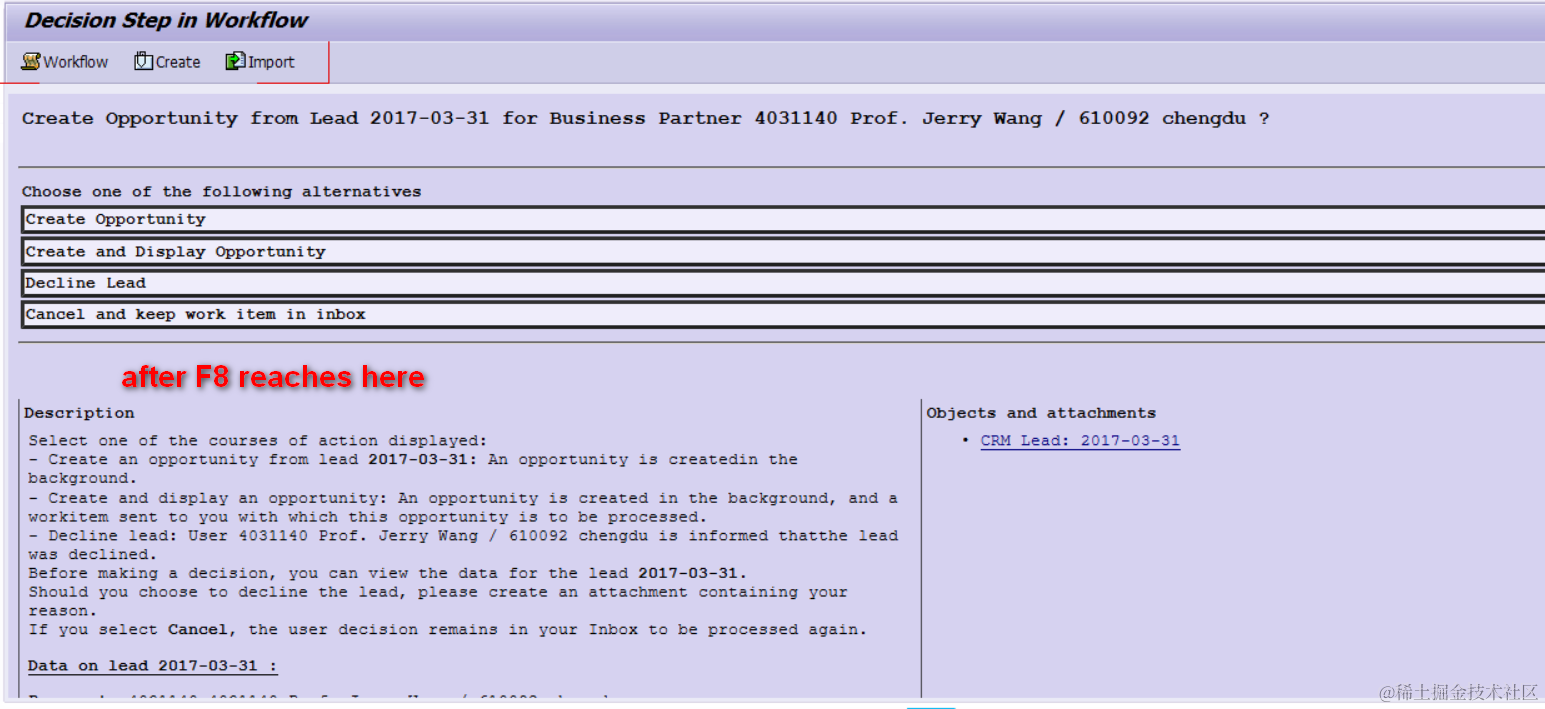Viewport: 1545px width, 709px height.
Task: Click the 'Decision Step in Workflow' title
Action: [x=166, y=20]
